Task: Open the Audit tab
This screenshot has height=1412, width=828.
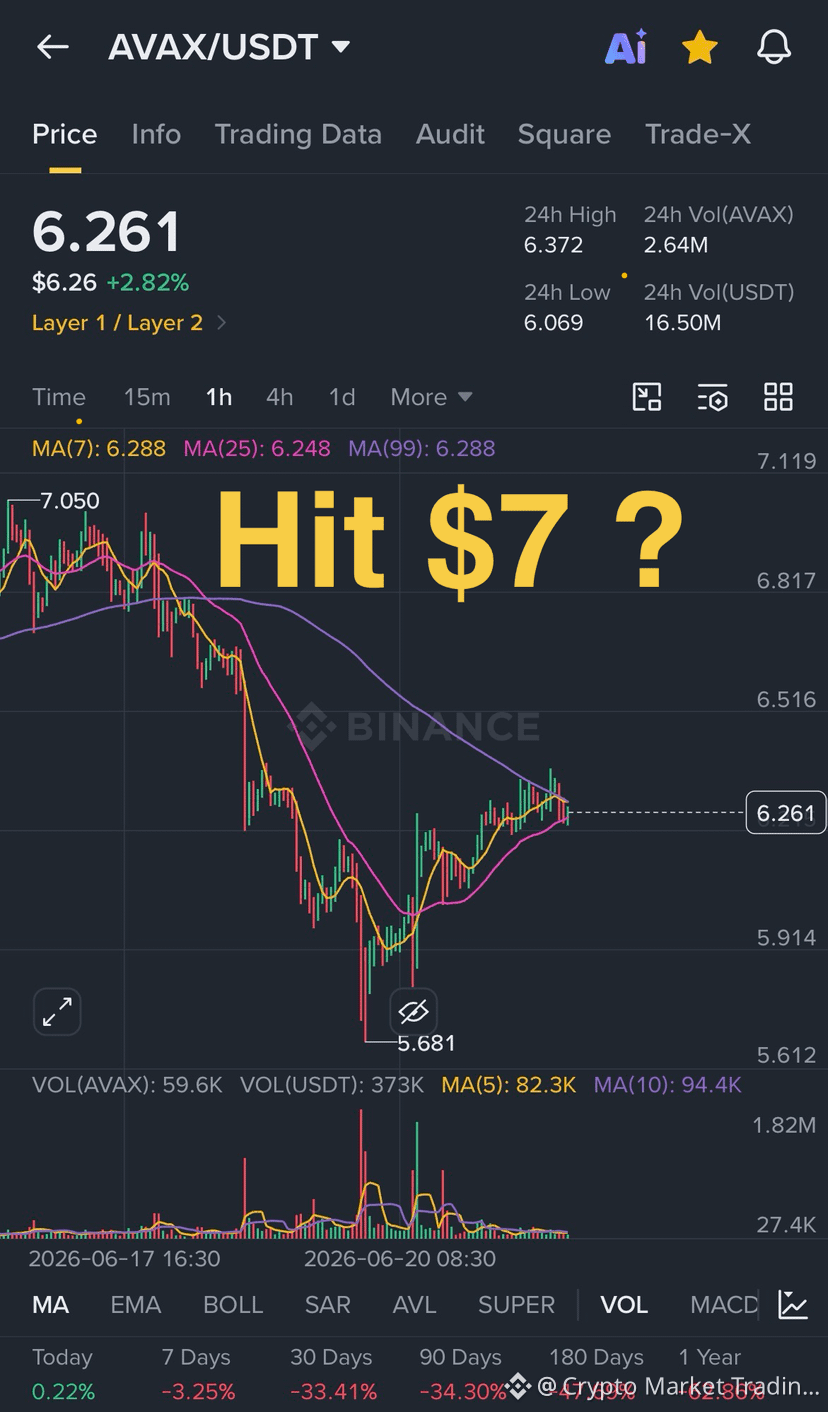Action: pos(450,134)
